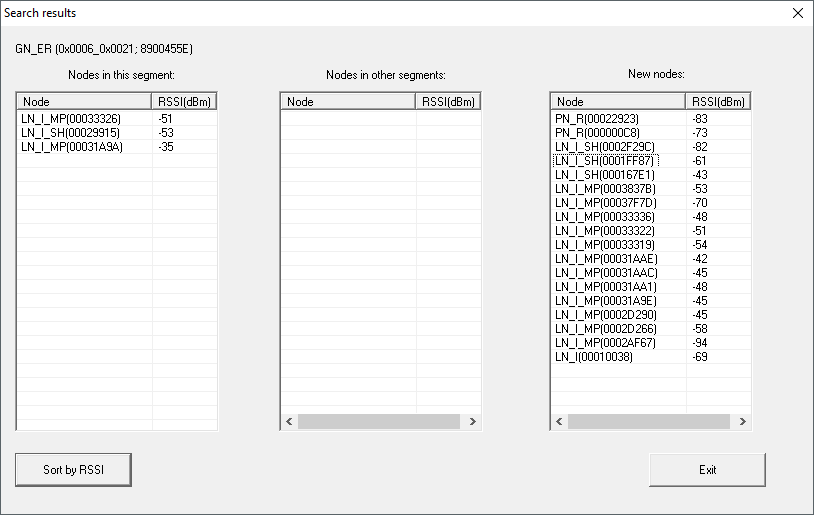Click right scroll arrow in other segments list
This screenshot has width=814, height=515.
coord(472,422)
